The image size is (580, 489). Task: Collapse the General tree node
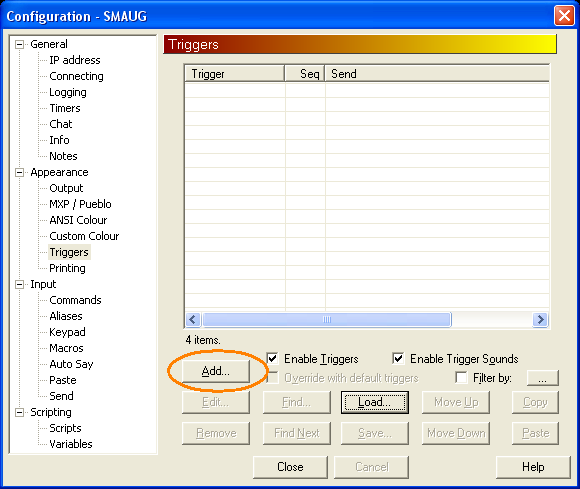(19, 45)
